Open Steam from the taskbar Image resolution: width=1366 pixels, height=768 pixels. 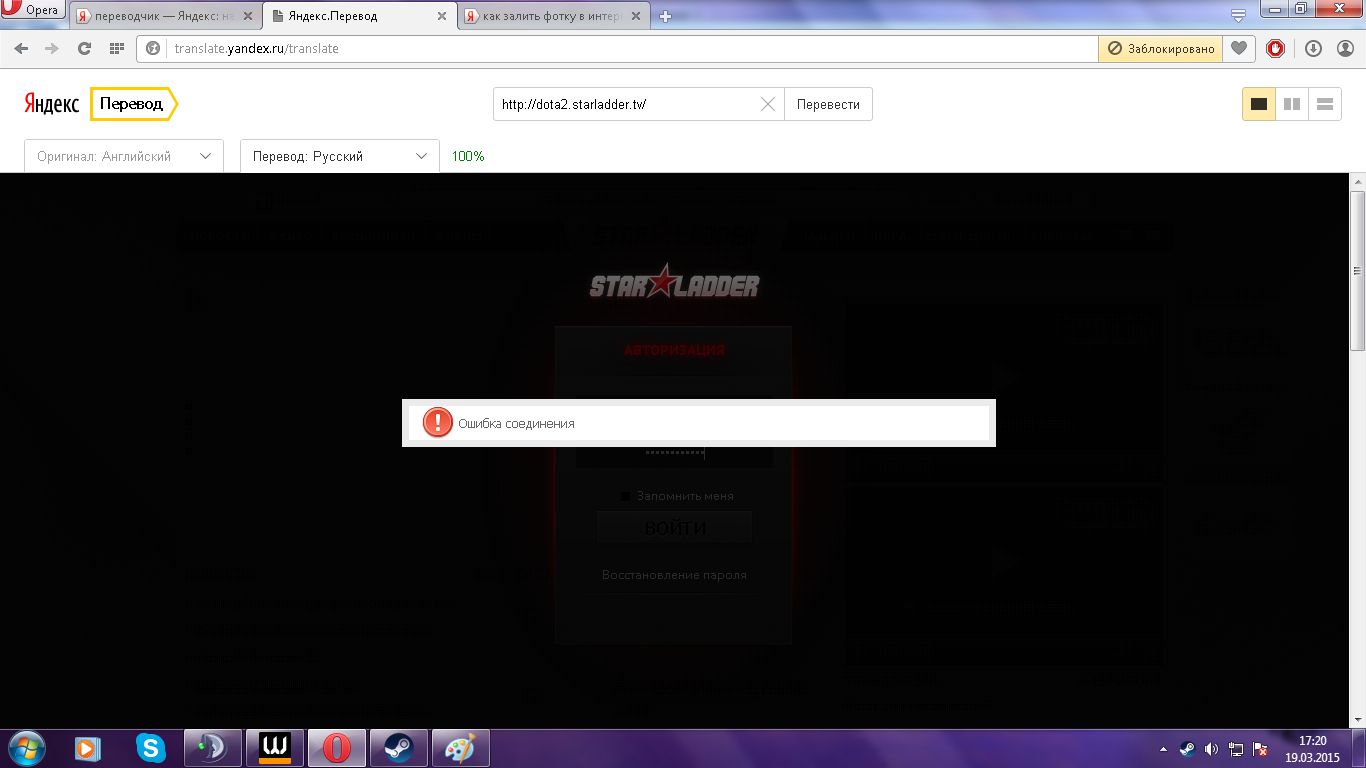399,748
